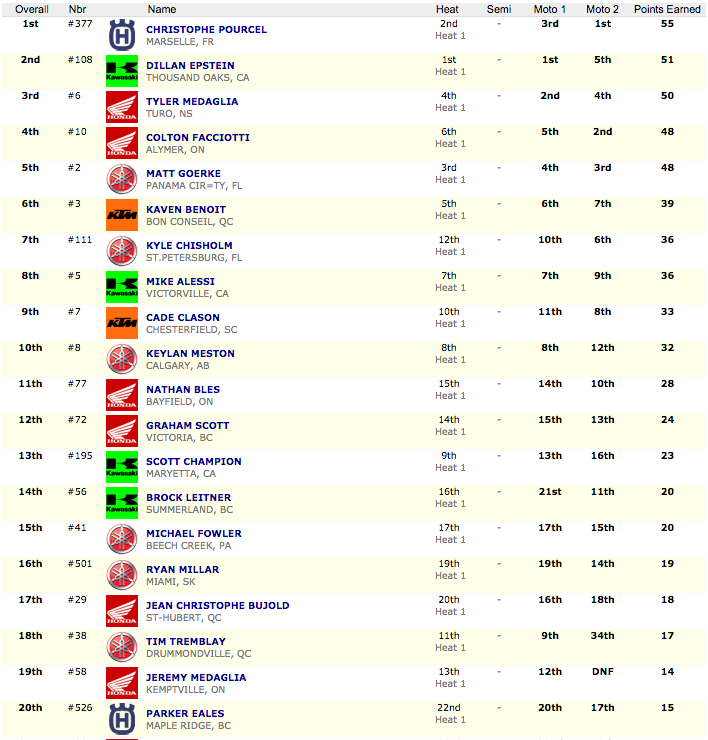The image size is (708, 740).
Task: Click THOUSAND OAKS, CA hometown text
Action: point(197,78)
